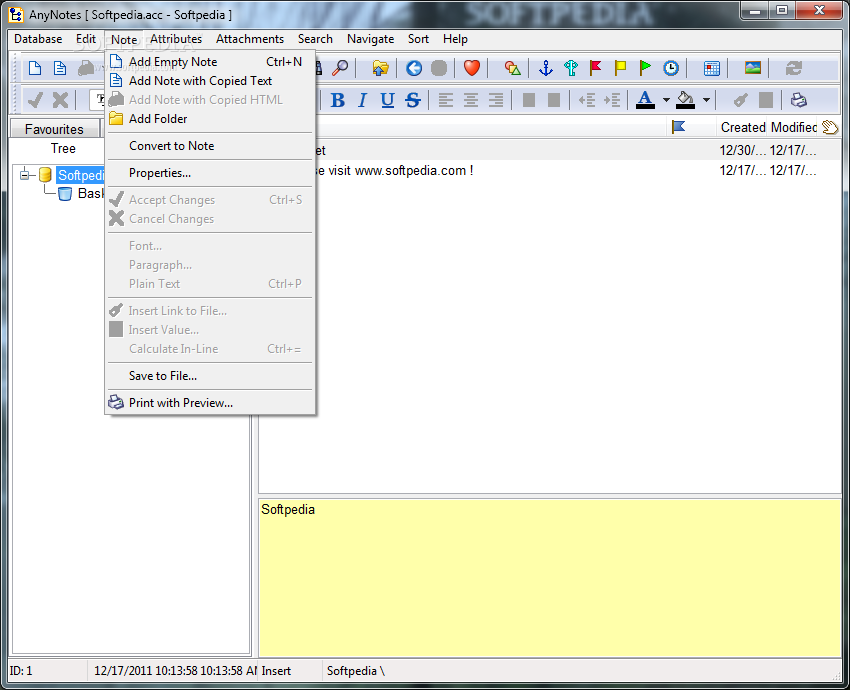Viewport: 850px width, 690px height.
Task: Click the cyan key icon
Action: pyautogui.click(x=571, y=68)
